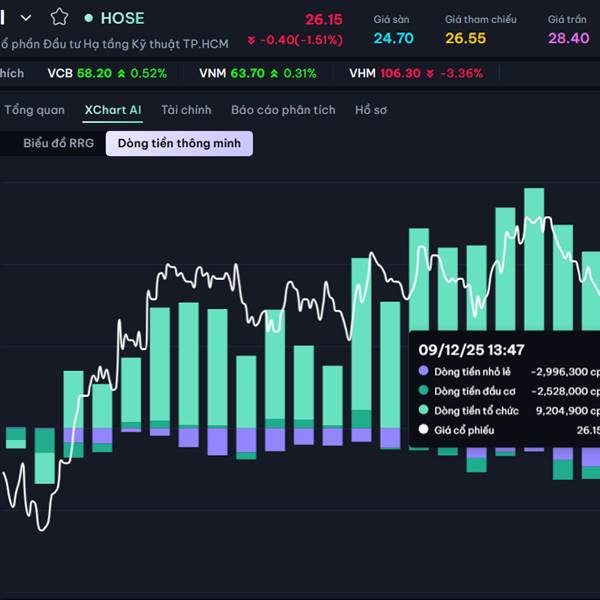Screen dimensions: 600x600
Task: Switch to the Biểu đồ RRG view
Action: pyautogui.click(x=59, y=143)
